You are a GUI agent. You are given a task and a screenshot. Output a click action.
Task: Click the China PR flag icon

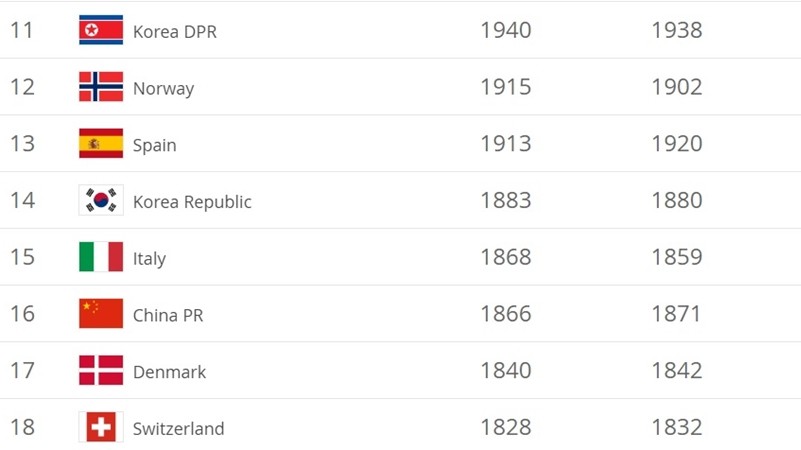pyautogui.click(x=101, y=314)
